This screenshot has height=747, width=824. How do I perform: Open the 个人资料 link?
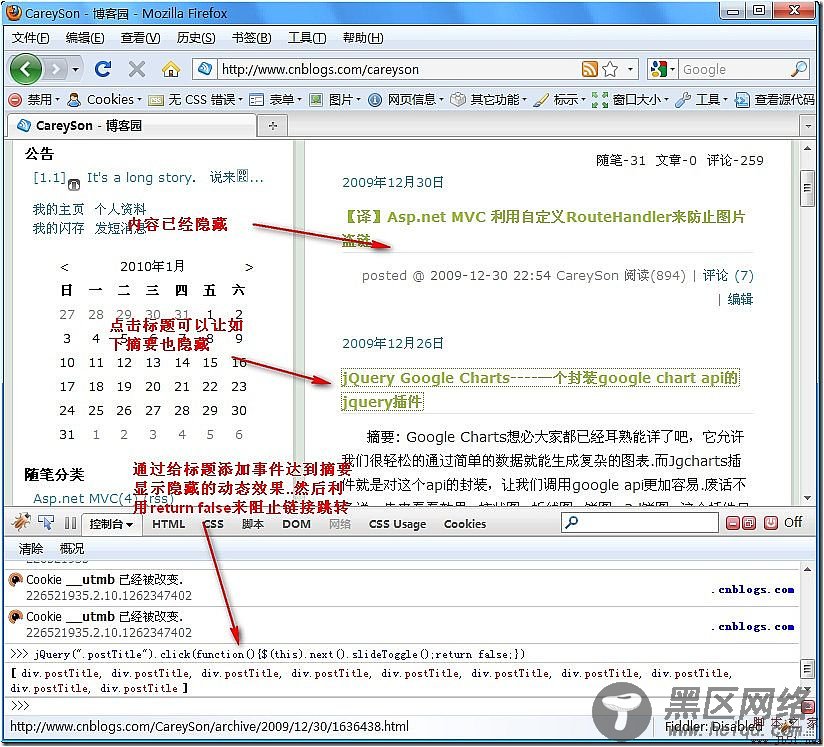coord(120,209)
